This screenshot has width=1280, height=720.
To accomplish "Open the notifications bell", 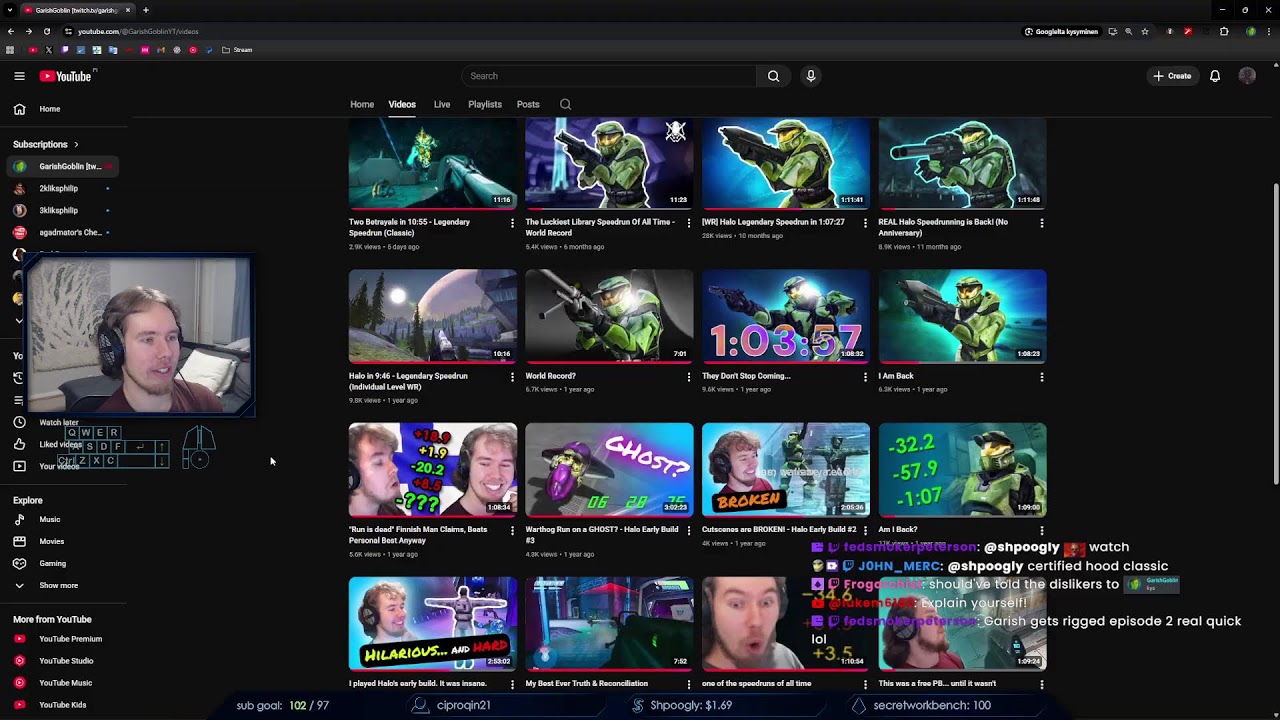I will pyautogui.click(x=1215, y=76).
